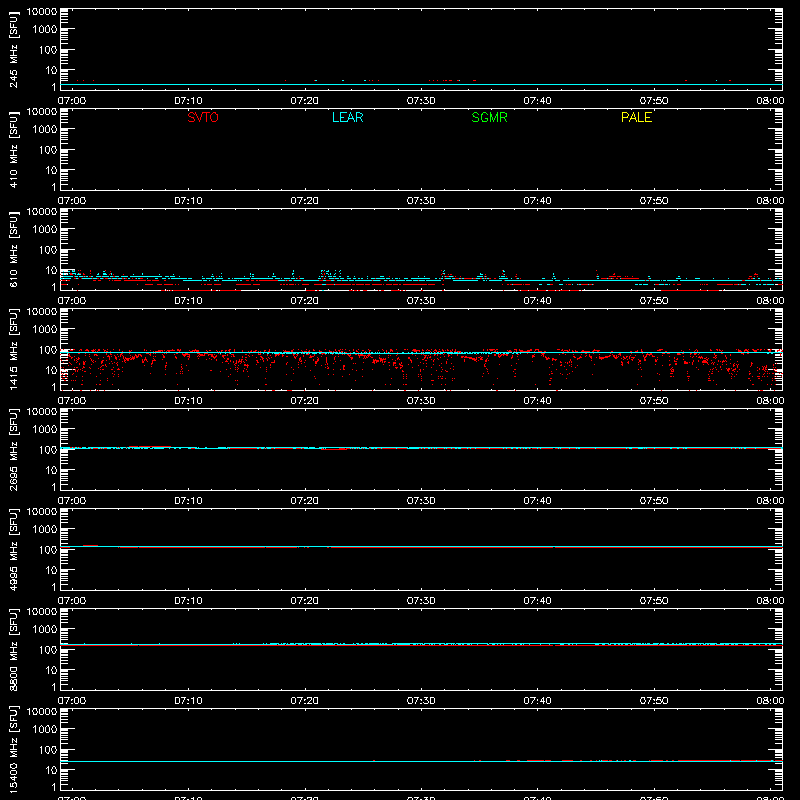Select the 8800 MHz [SFU] axis label

pos(13,649)
